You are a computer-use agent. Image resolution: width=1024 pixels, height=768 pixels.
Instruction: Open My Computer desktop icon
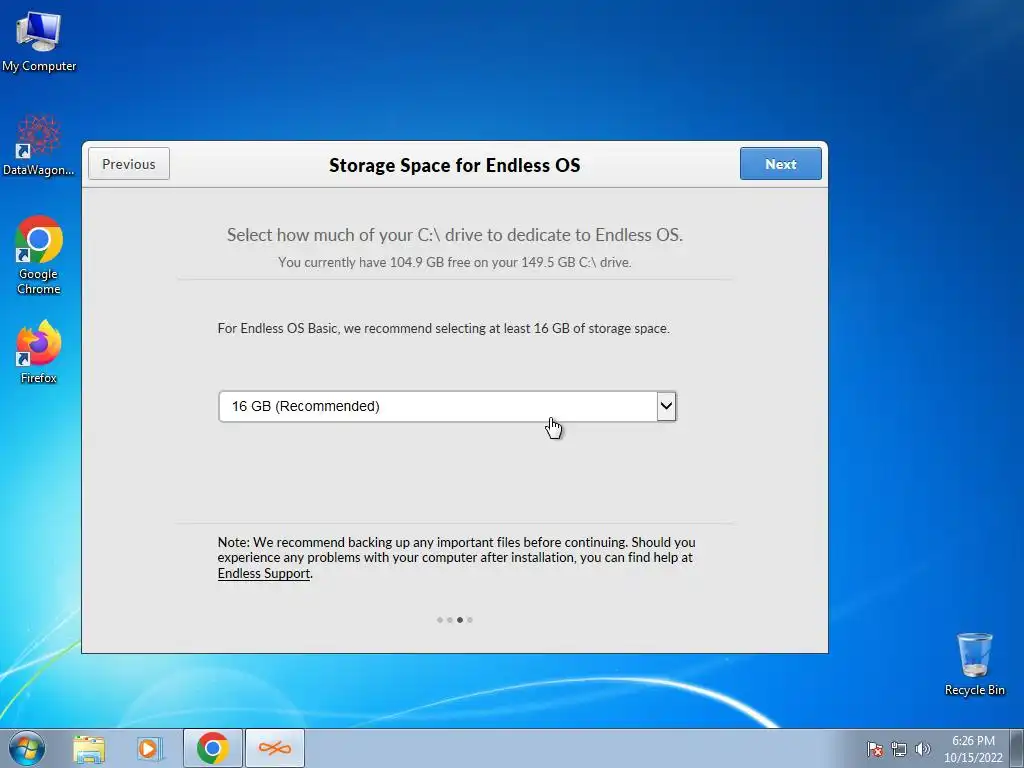coord(39,40)
